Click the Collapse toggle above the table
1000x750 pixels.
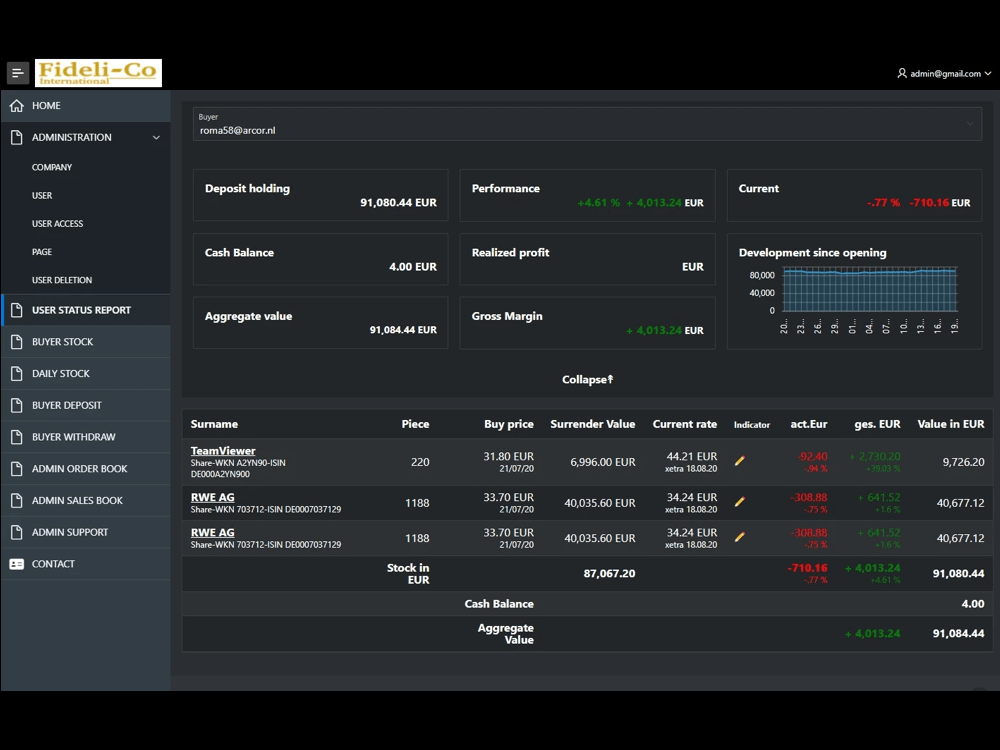(587, 379)
